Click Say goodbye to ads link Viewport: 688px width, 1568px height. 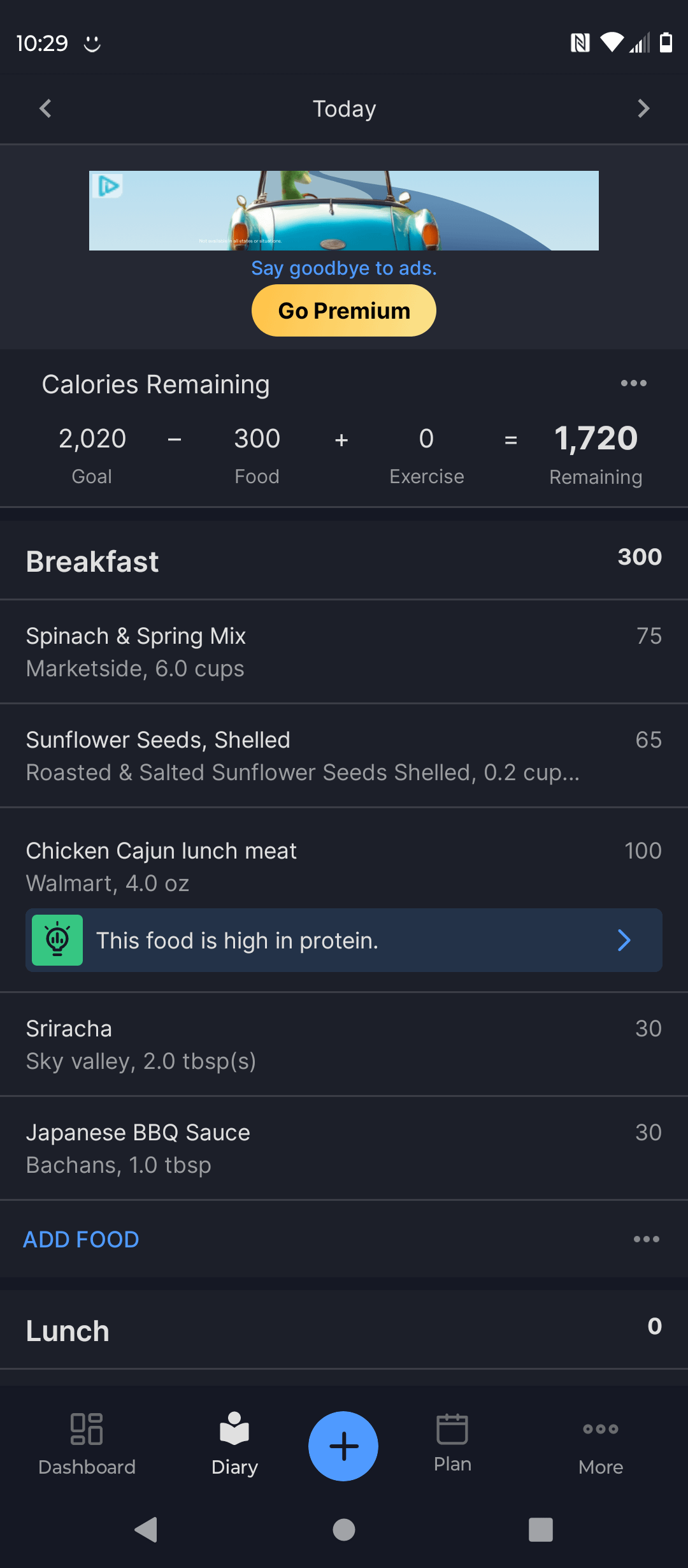(x=344, y=268)
